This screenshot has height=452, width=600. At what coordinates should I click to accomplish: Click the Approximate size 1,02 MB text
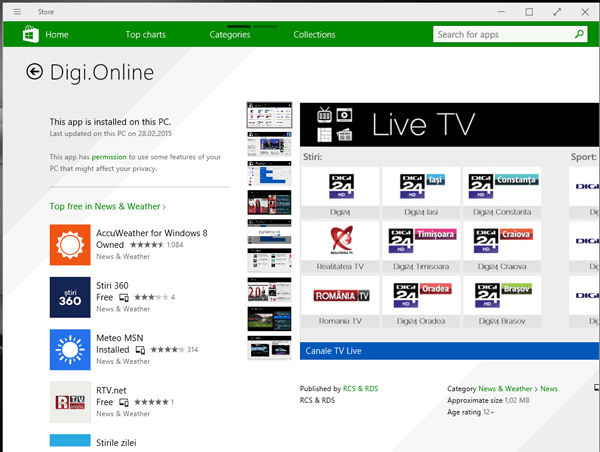coord(488,401)
